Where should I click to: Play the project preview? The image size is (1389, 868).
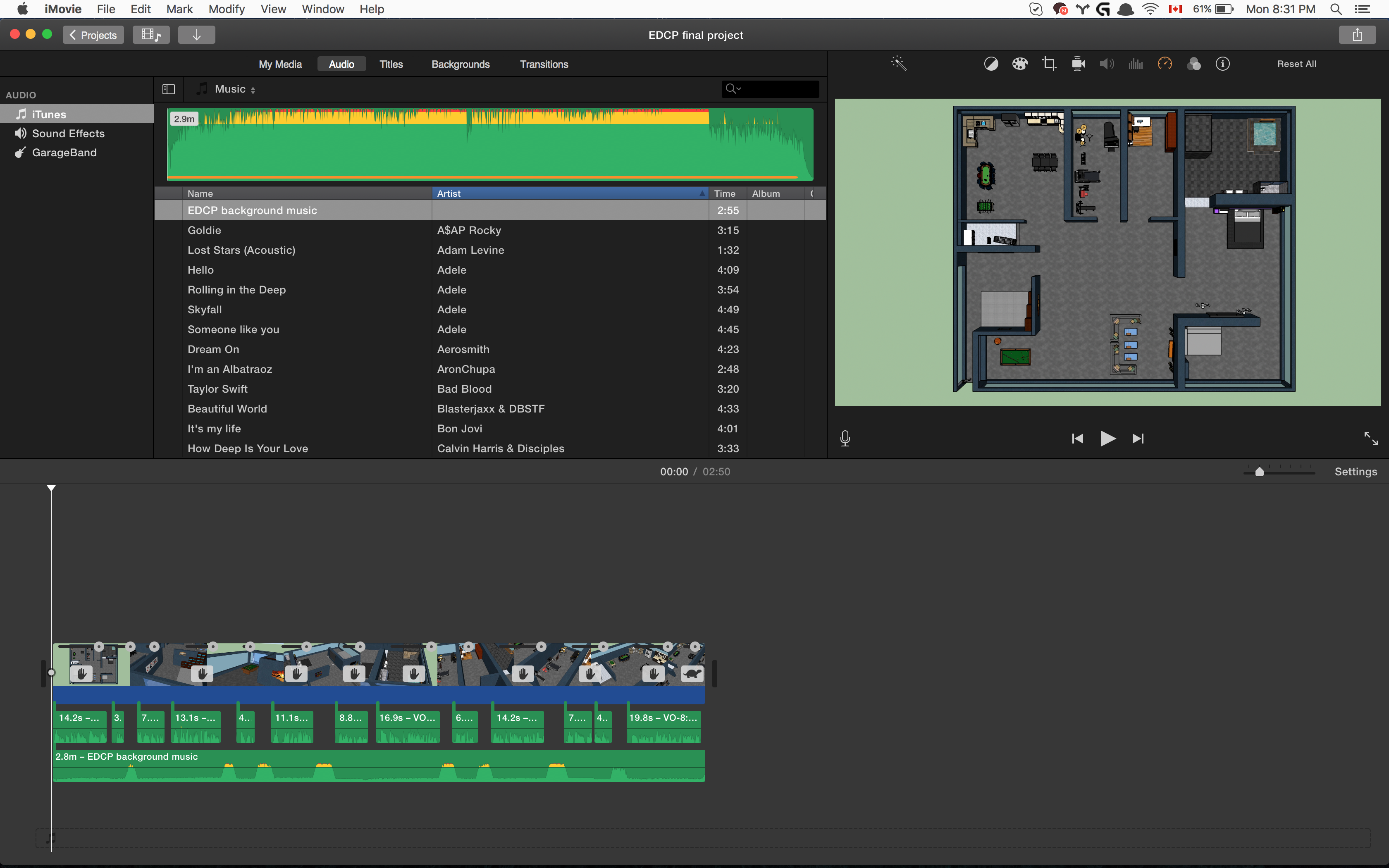(x=1108, y=439)
